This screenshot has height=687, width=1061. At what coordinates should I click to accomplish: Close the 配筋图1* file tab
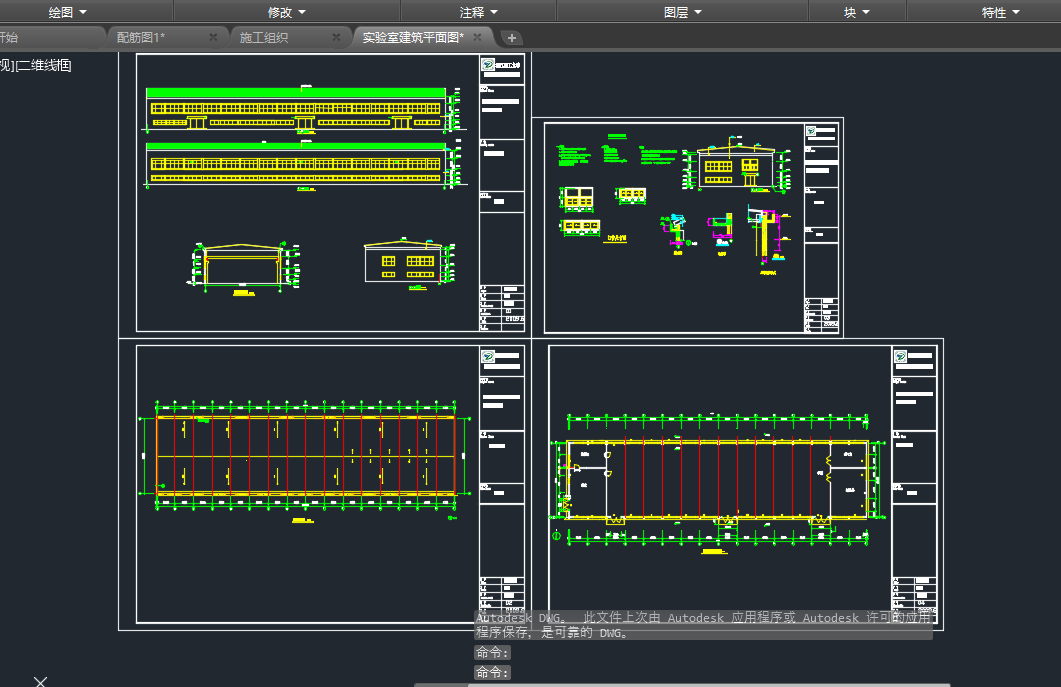(x=213, y=38)
